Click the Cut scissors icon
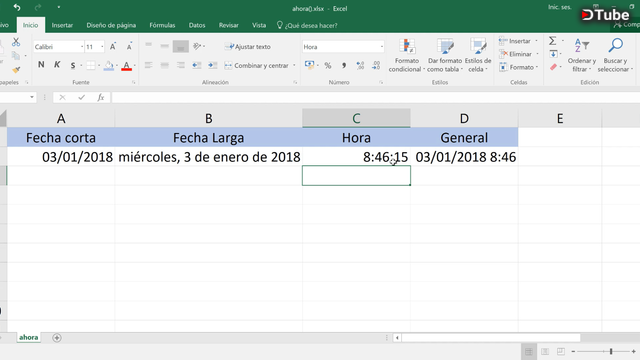Viewport: 640px width, 360px height. click(x=16, y=42)
